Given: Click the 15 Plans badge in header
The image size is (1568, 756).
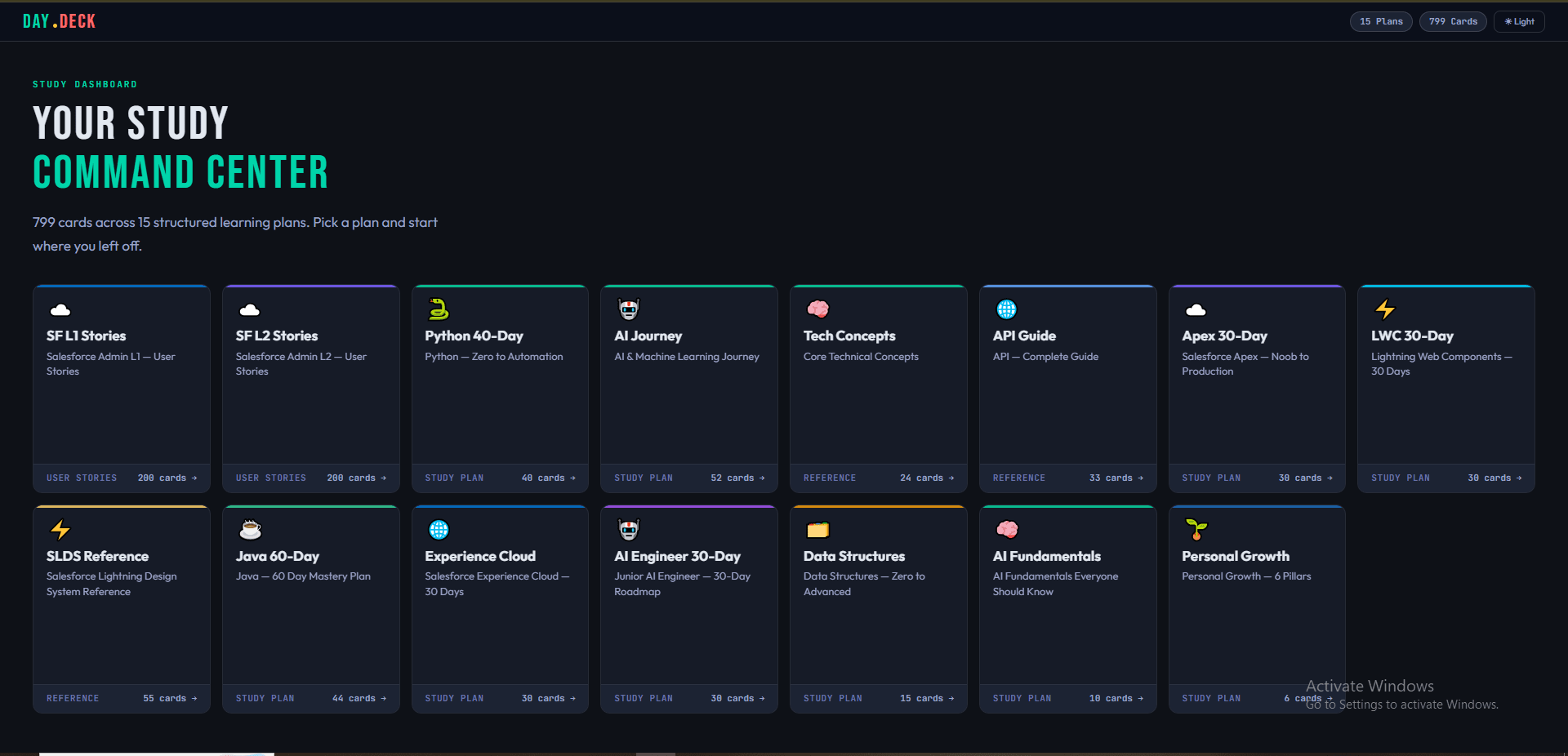Looking at the screenshot, I should pos(1381,22).
